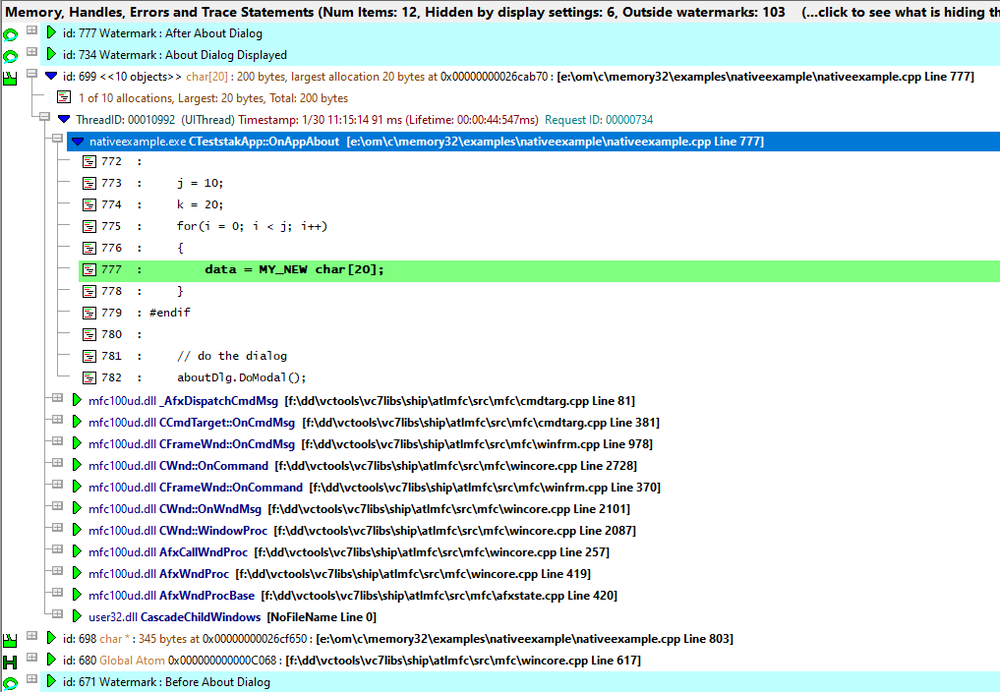This screenshot has height=692, width=1000.
Task: Expand the _AfxDispatchCmdMsg stack frame
Action: pos(57,397)
